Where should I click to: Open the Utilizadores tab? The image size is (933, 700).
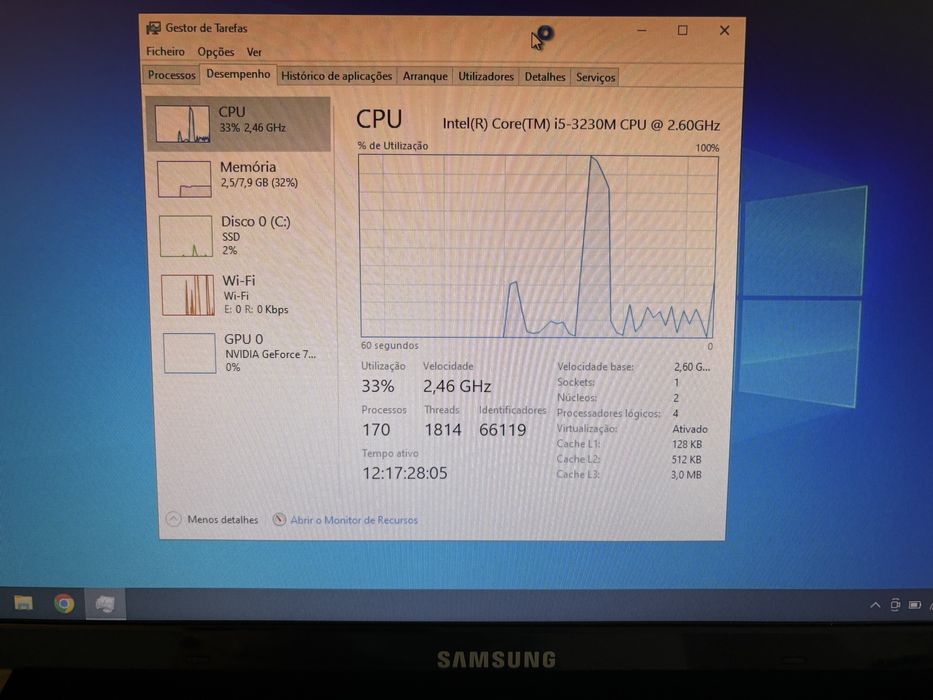[x=486, y=76]
